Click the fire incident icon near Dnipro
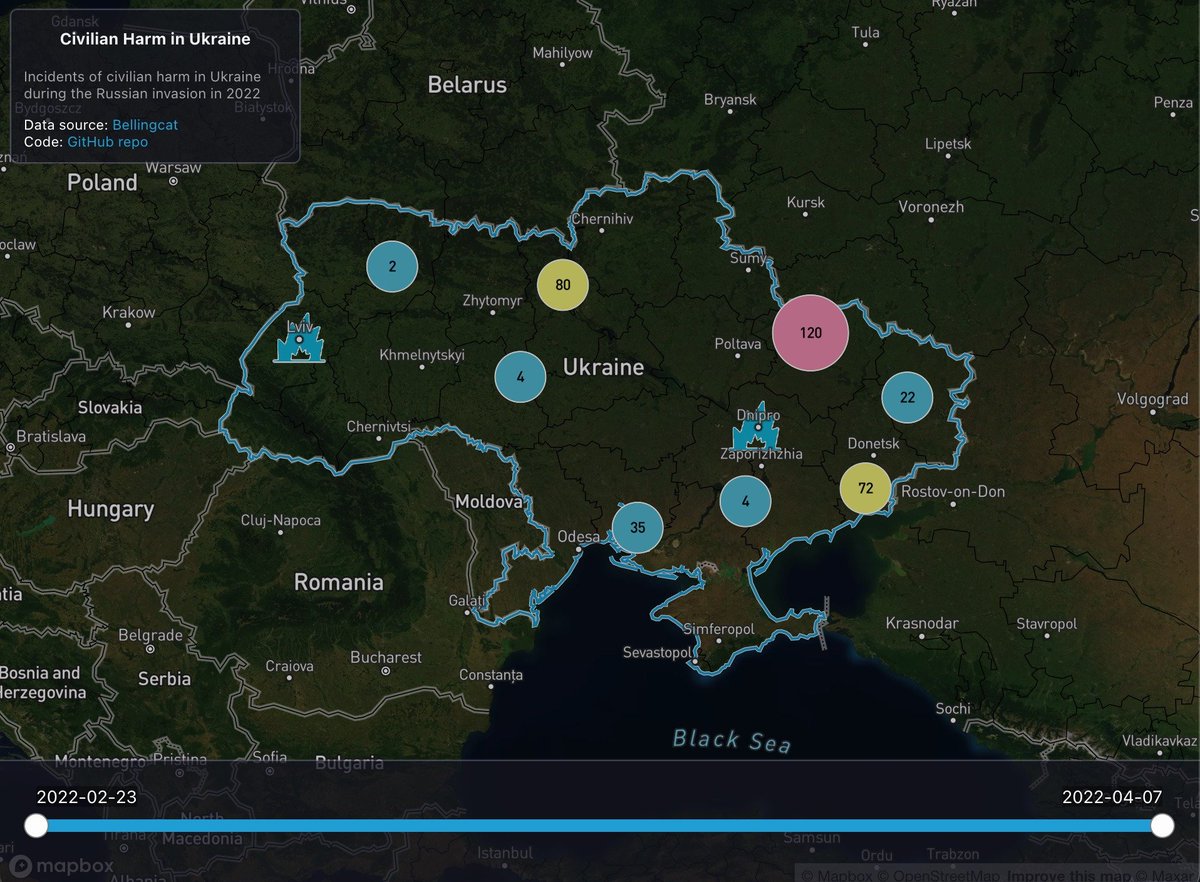The width and height of the screenshot is (1200, 882). (x=755, y=428)
